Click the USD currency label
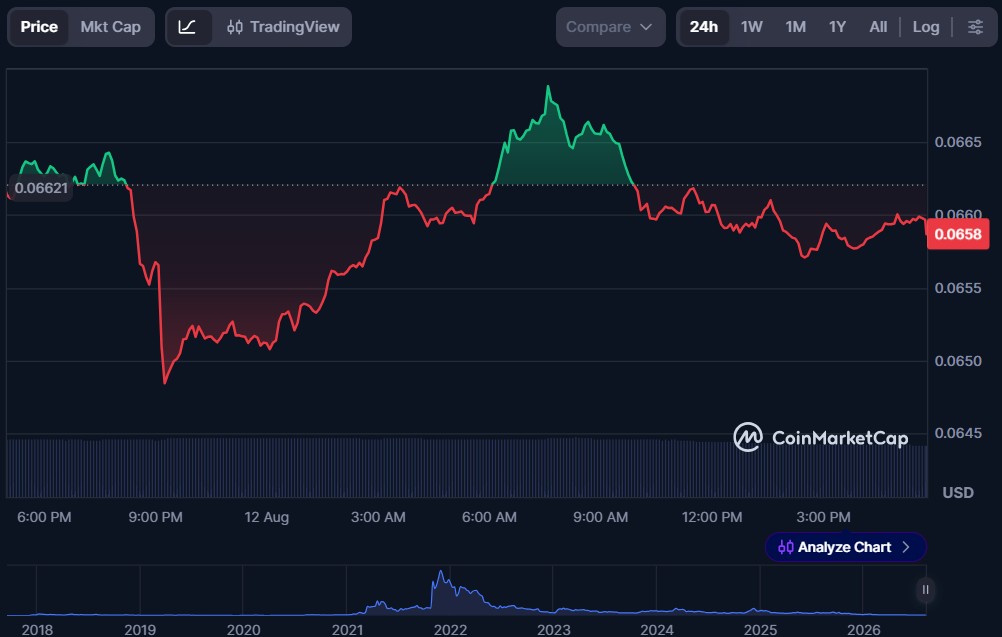 click(x=958, y=493)
